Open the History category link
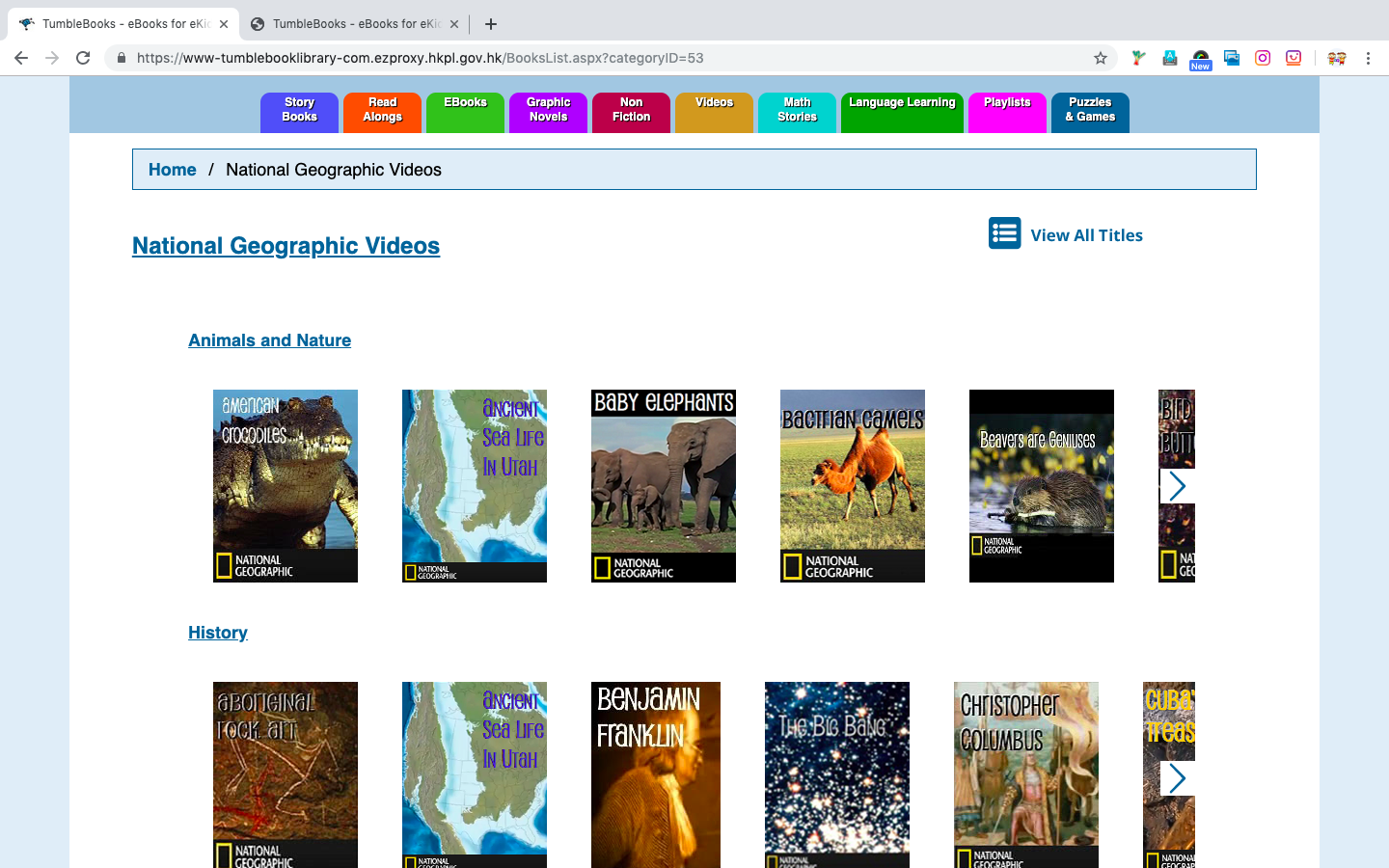Image resolution: width=1389 pixels, height=868 pixels. (x=218, y=633)
